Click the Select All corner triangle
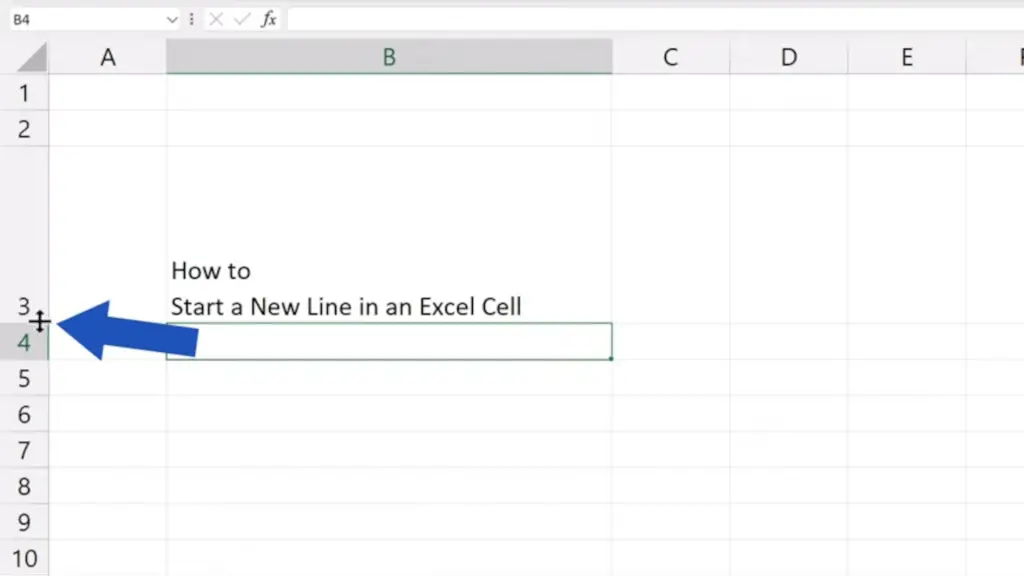Screen dimensions: 1024x576 (31, 57)
